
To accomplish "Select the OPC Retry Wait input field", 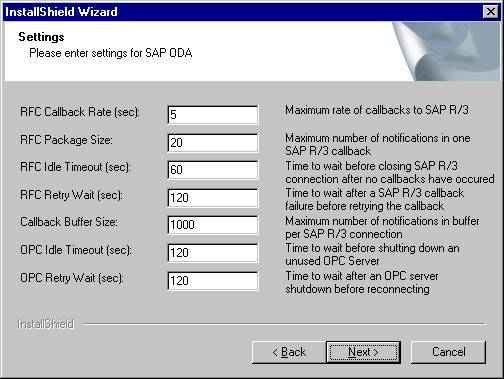I will pos(213,281).
